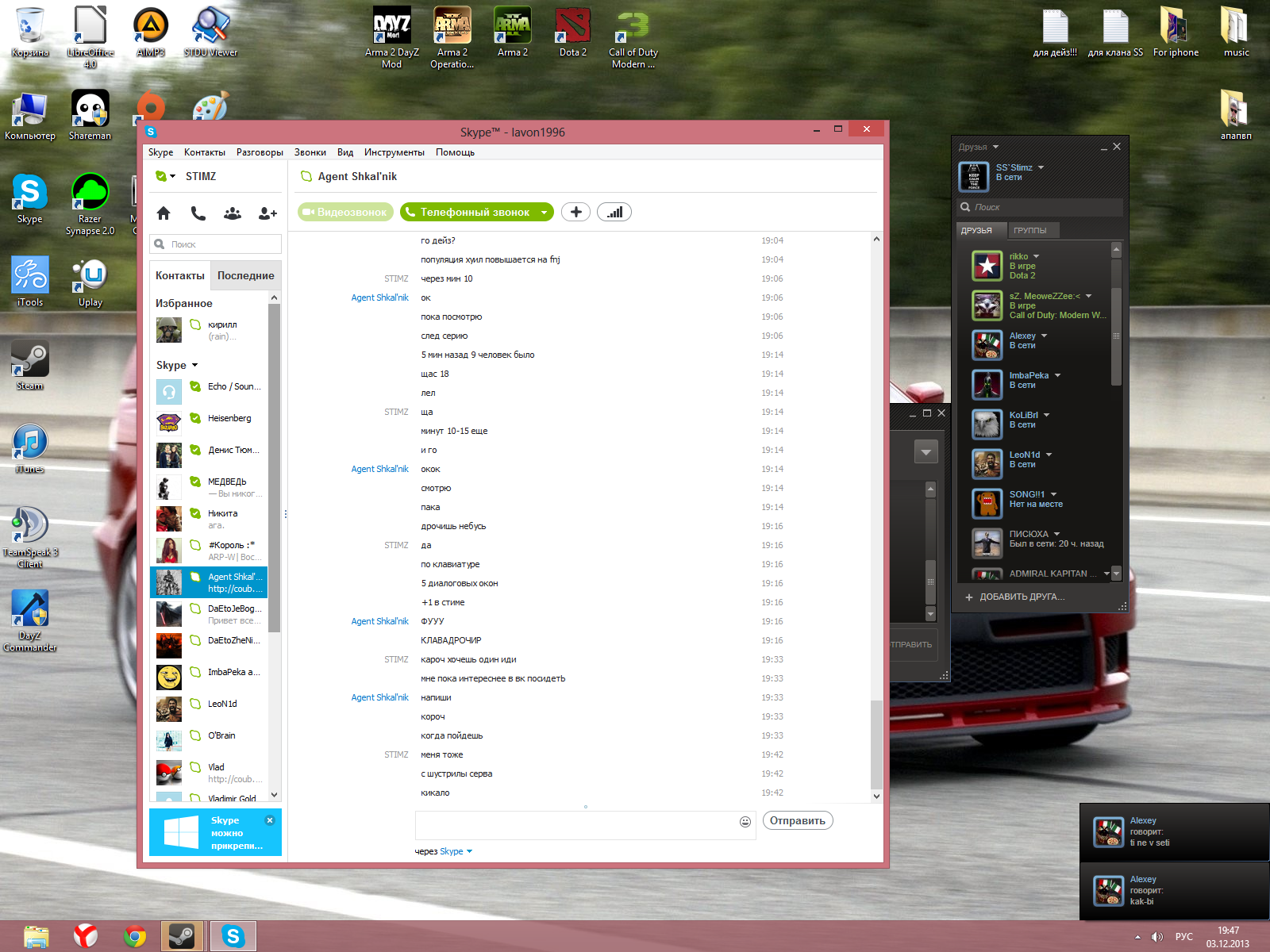Expand the Skype contacts group dropdown
Viewport: 1270px width, 952px height.
(x=194, y=366)
